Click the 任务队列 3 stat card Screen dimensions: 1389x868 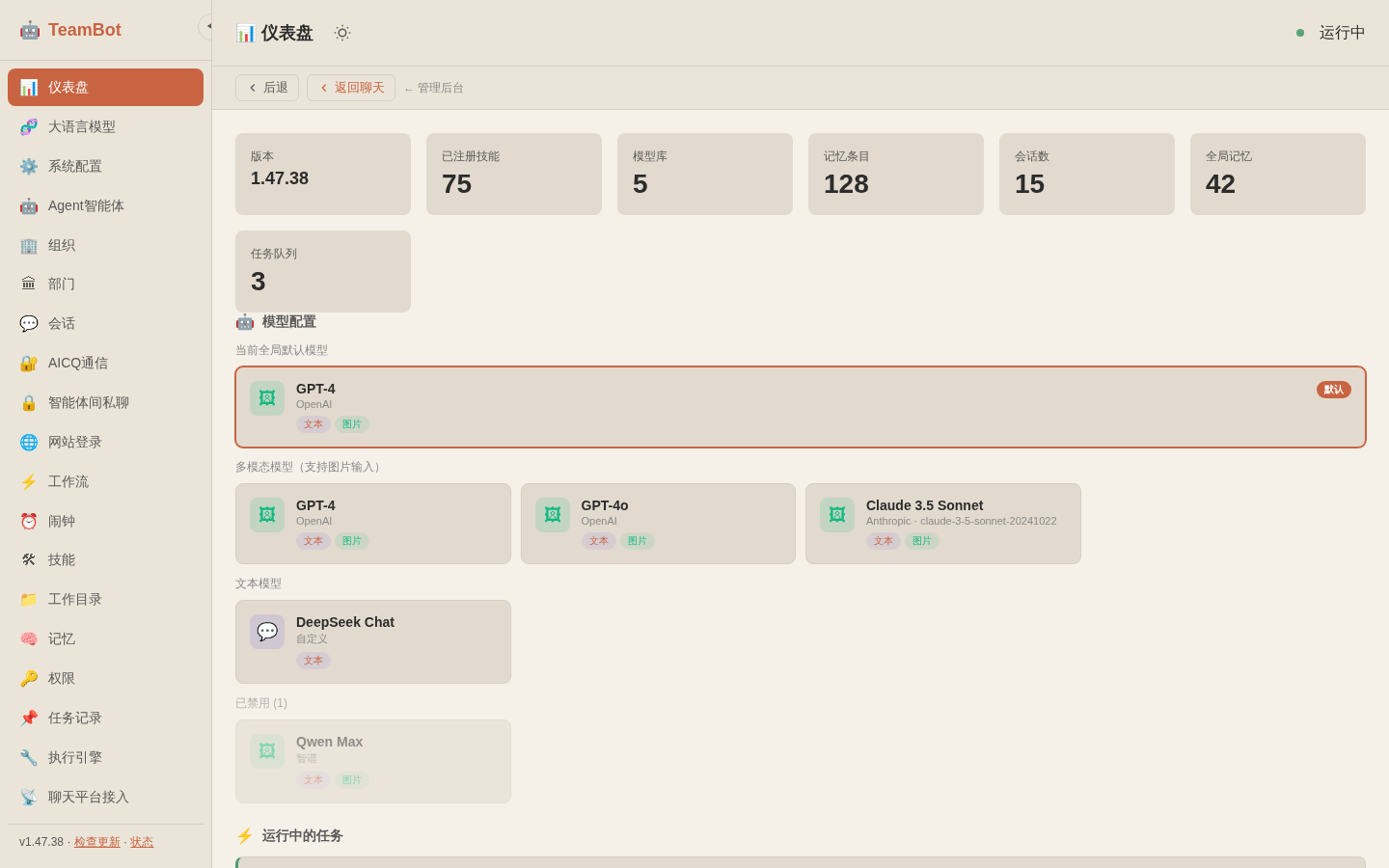(323, 271)
